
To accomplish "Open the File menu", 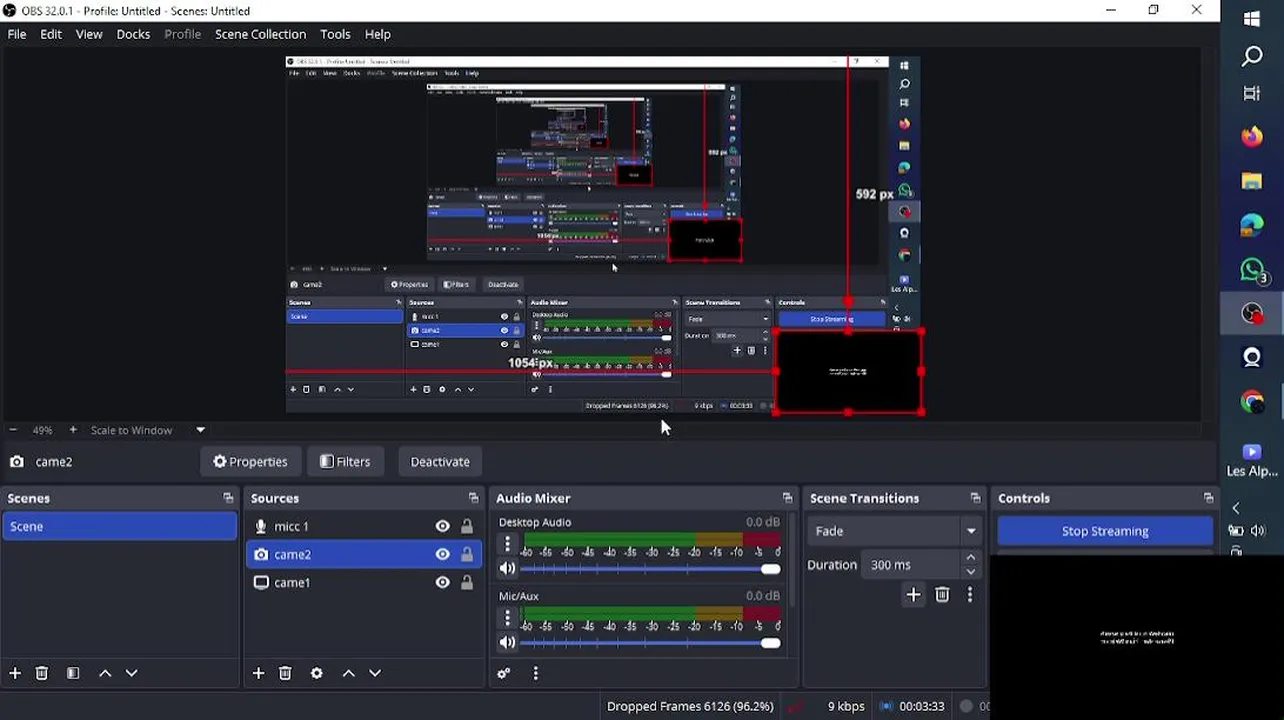I will pyautogui.click(x=17, y=34).
